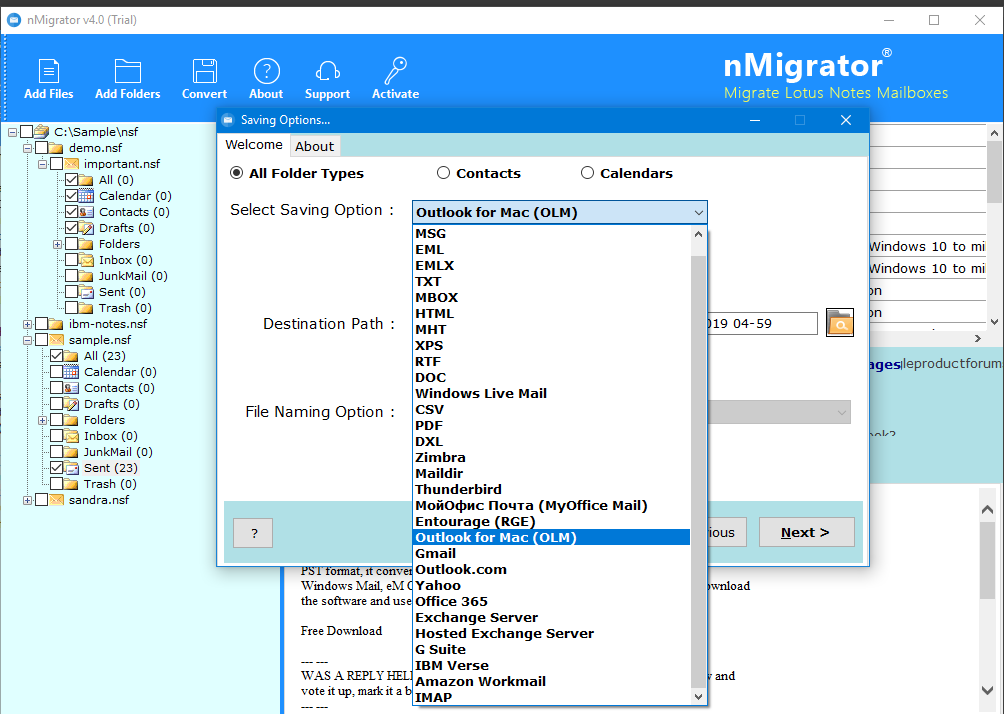Choose IMAP at the list bottom
Viewport: 1004px width, 714px height.
552,697
